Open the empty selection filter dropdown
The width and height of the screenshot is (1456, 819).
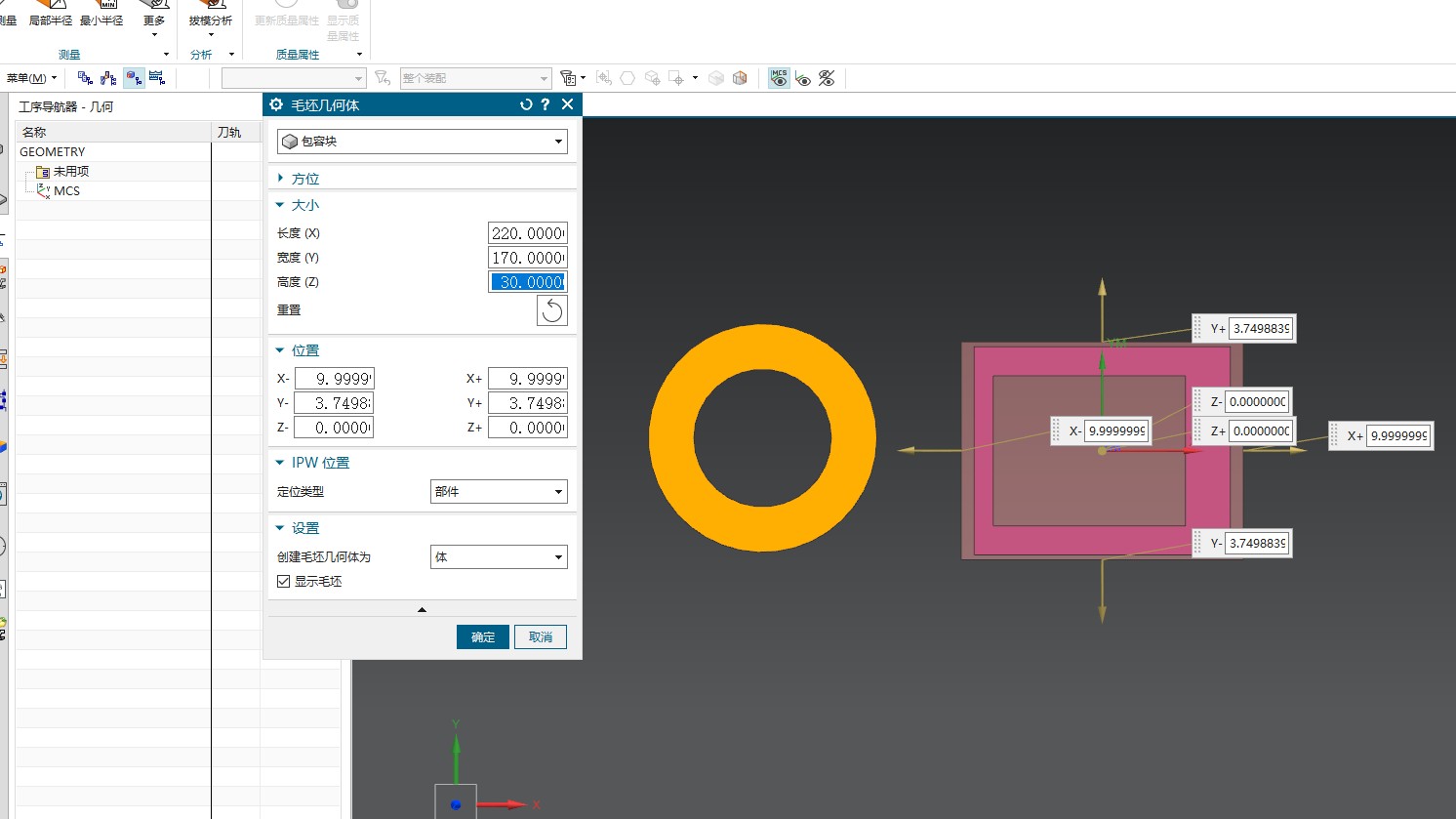pos(294,78)
